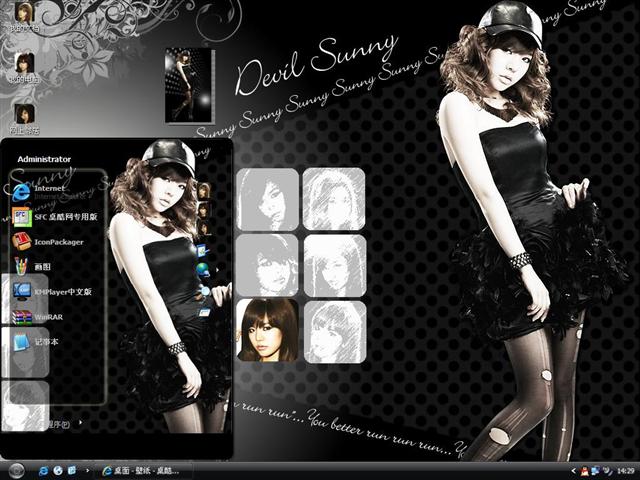640x480 pixels.
Task: Click the globe quick launch icon next to IE
Action: point(58,471)
